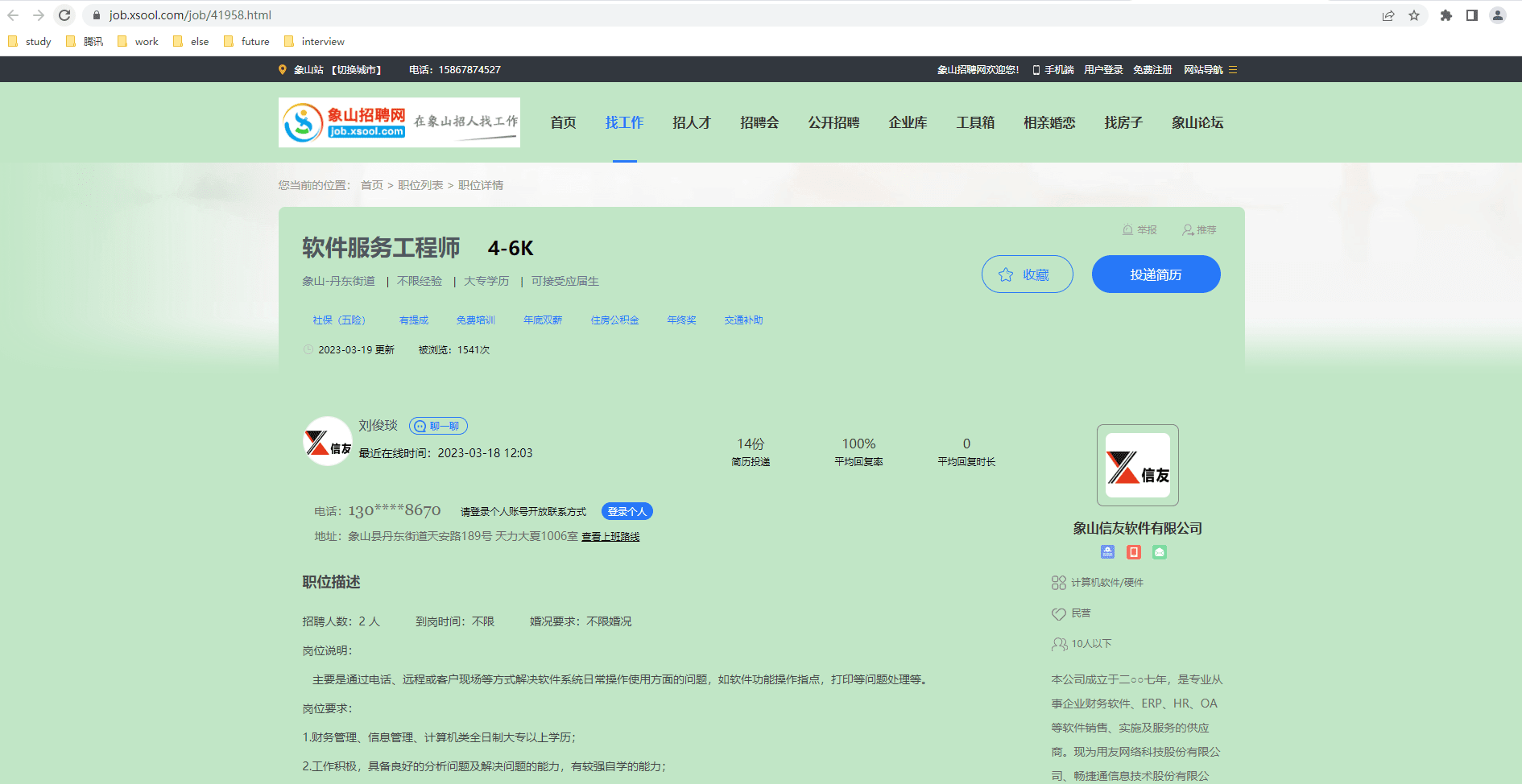The width and height of the screenshot is (1522, 784).
Task: Reload the page with the refresh icon
Action: click(64, 15)
